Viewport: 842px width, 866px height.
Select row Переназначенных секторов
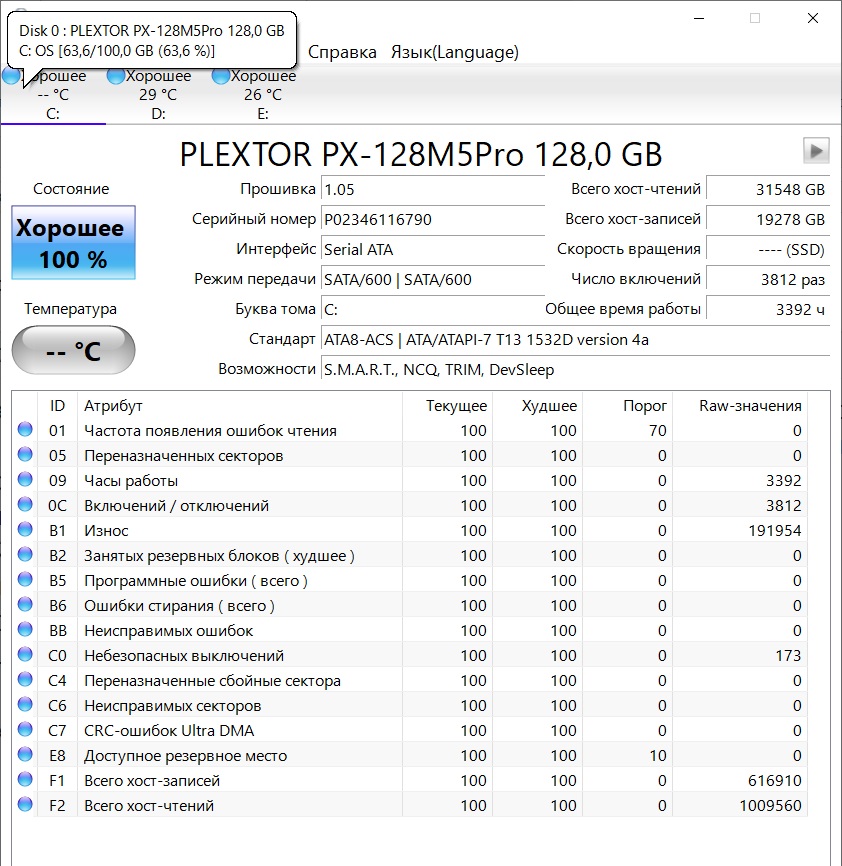tap(411, 456)
